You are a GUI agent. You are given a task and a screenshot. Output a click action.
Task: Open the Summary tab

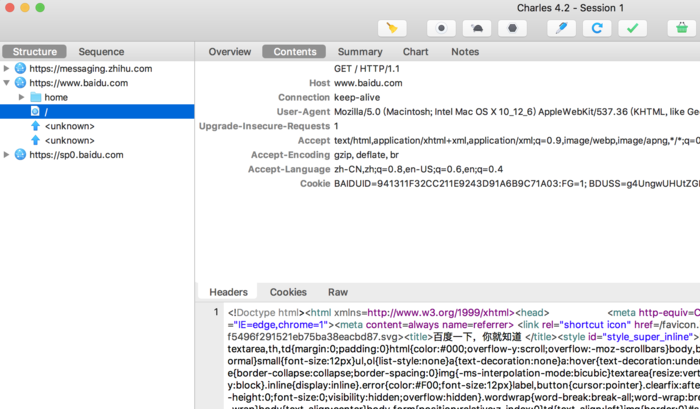coord(360,51)
